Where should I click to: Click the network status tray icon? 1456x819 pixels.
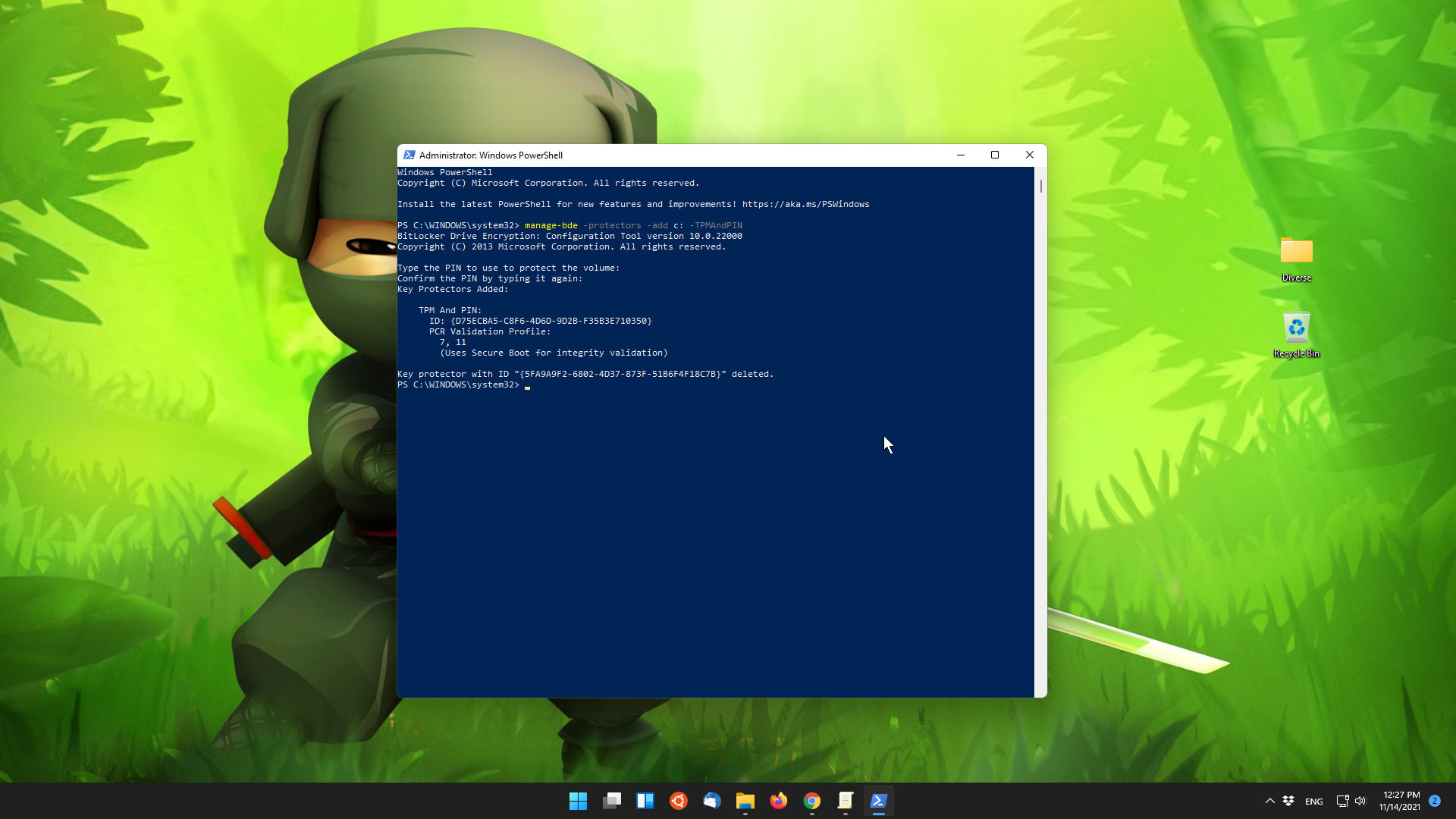1342,801
